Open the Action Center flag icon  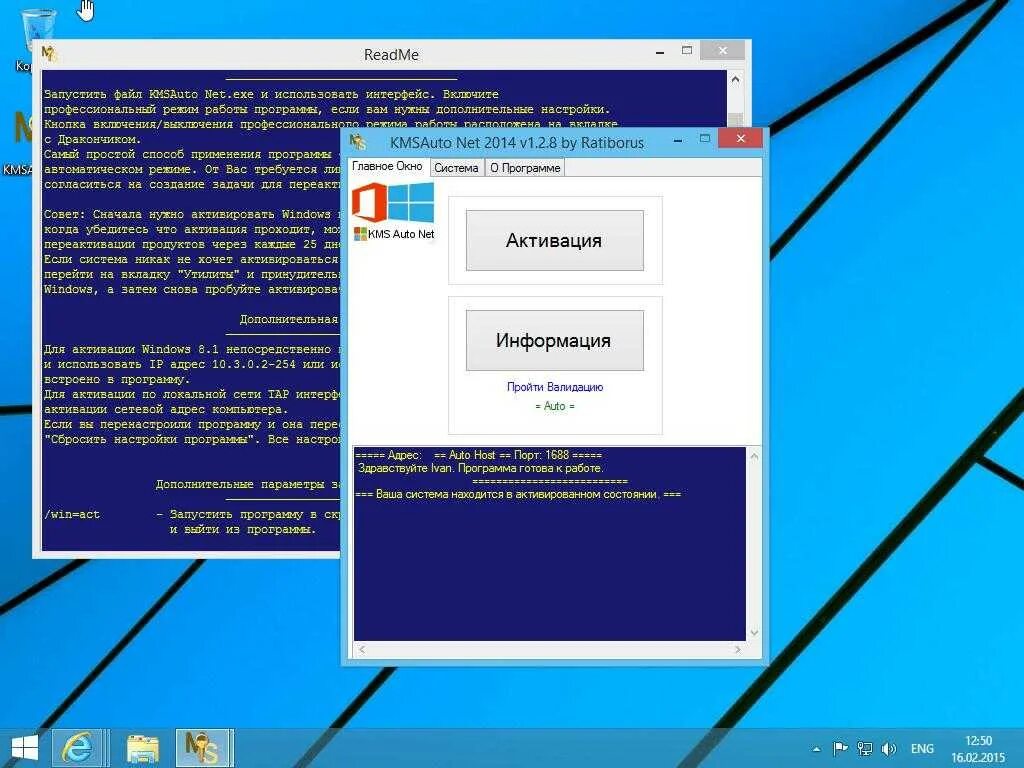[840, 748]
